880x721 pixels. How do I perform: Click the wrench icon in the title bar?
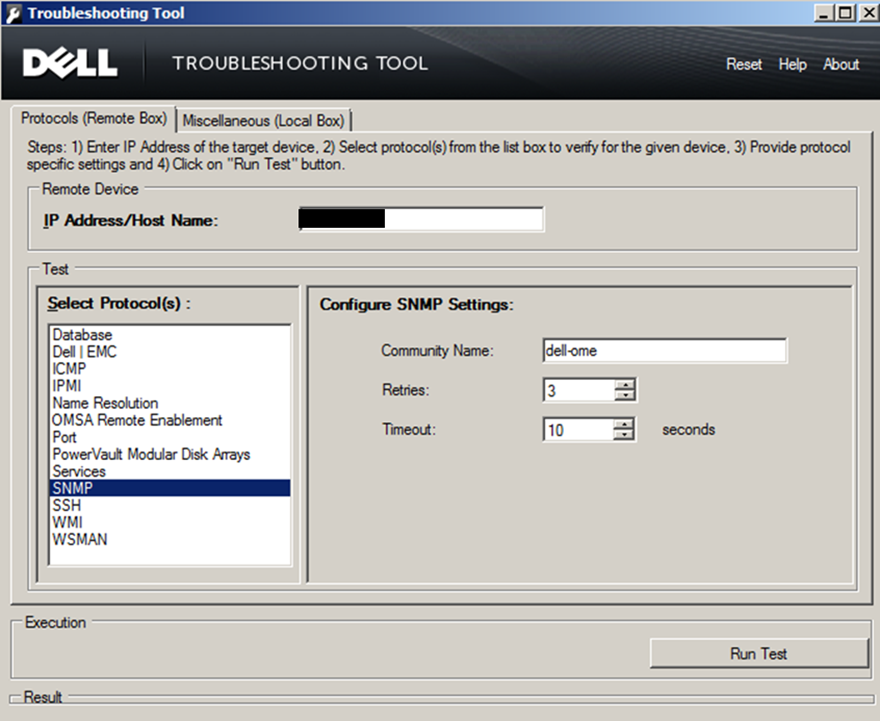click(11, 12)
